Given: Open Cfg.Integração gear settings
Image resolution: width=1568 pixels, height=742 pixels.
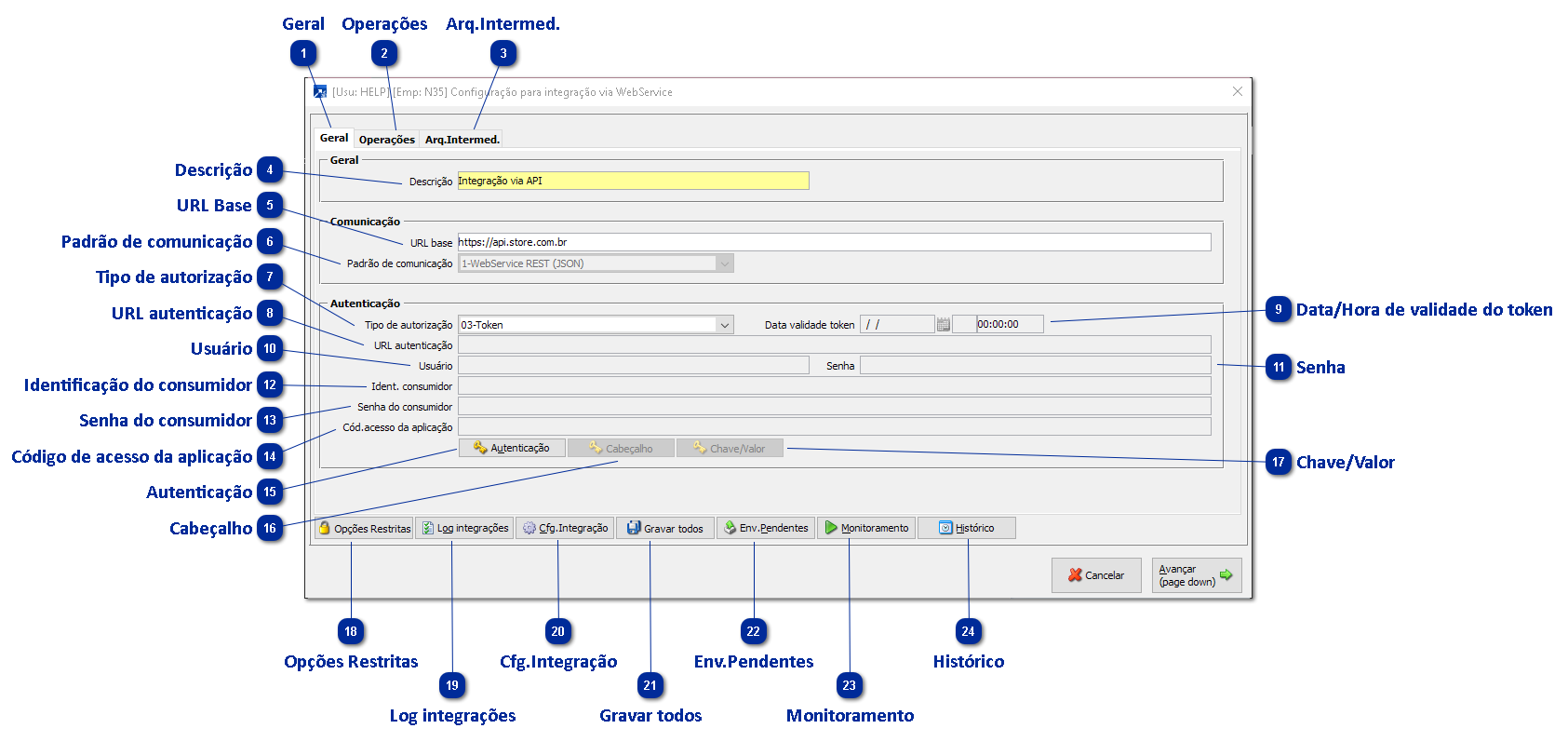Looking at the screenshot, I should (x=565, y=528).
